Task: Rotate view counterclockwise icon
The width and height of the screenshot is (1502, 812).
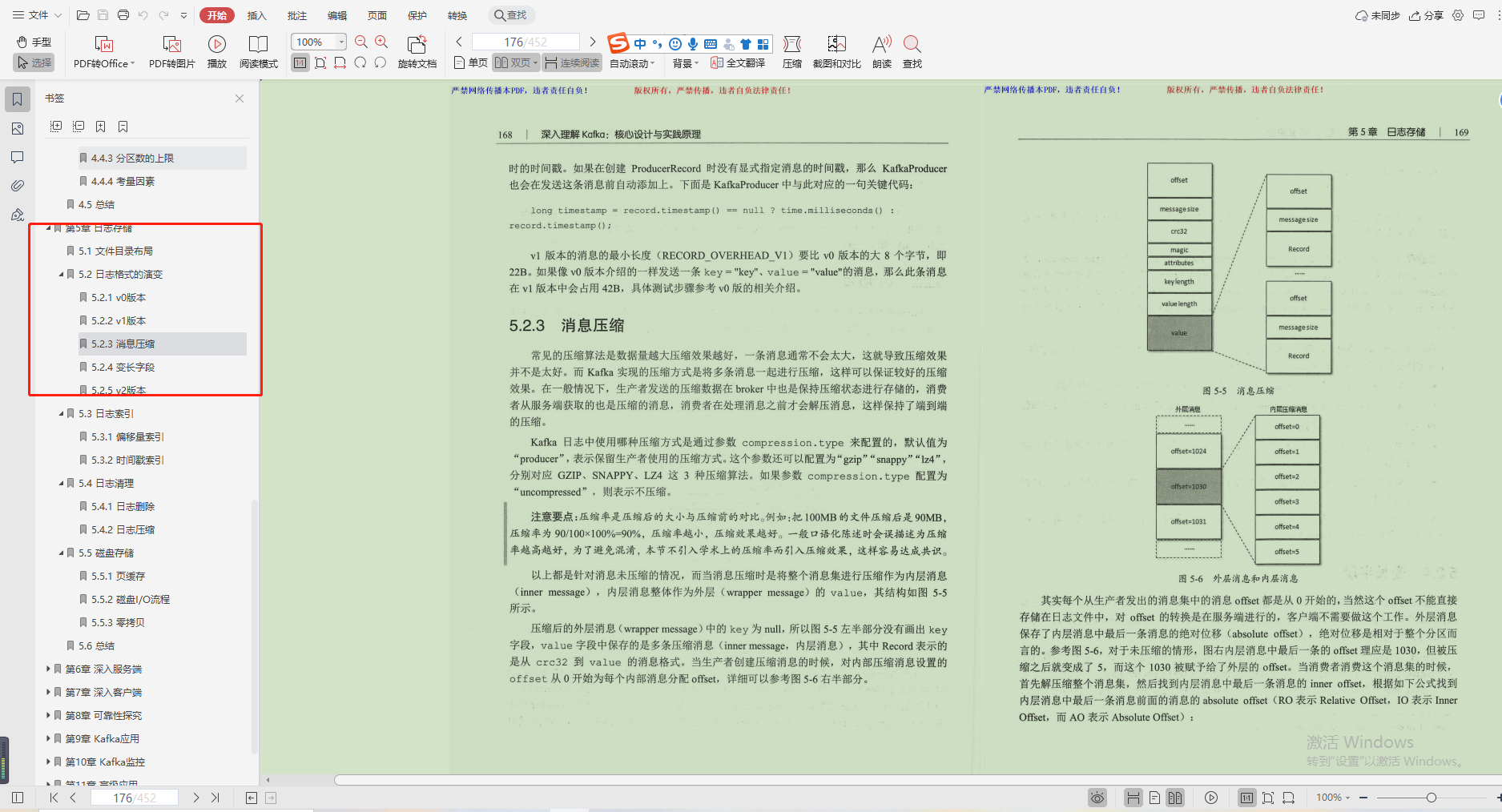Action: pyautogui.click(x=381, y=62)
